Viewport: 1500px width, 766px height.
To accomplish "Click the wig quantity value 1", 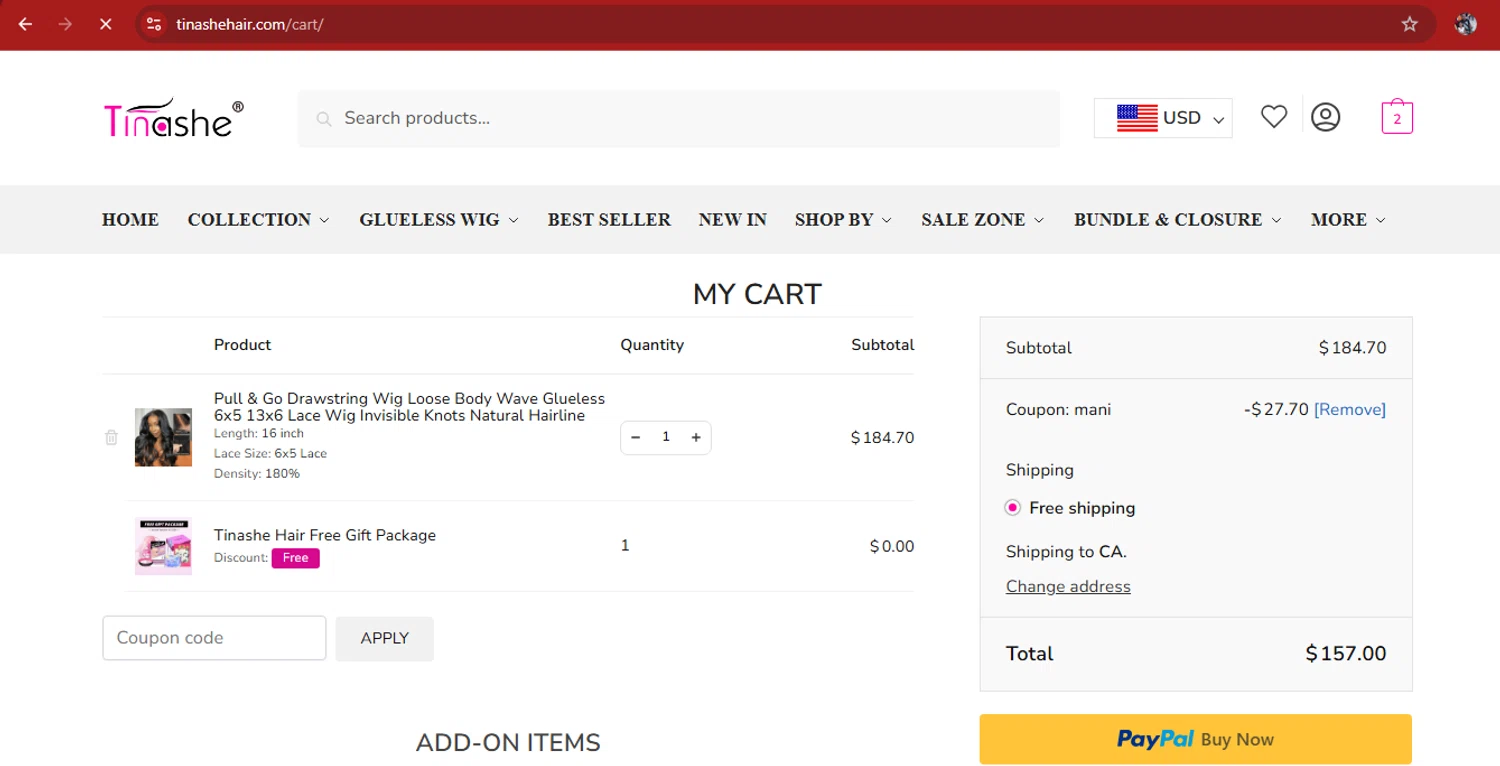I will [666, 437].
